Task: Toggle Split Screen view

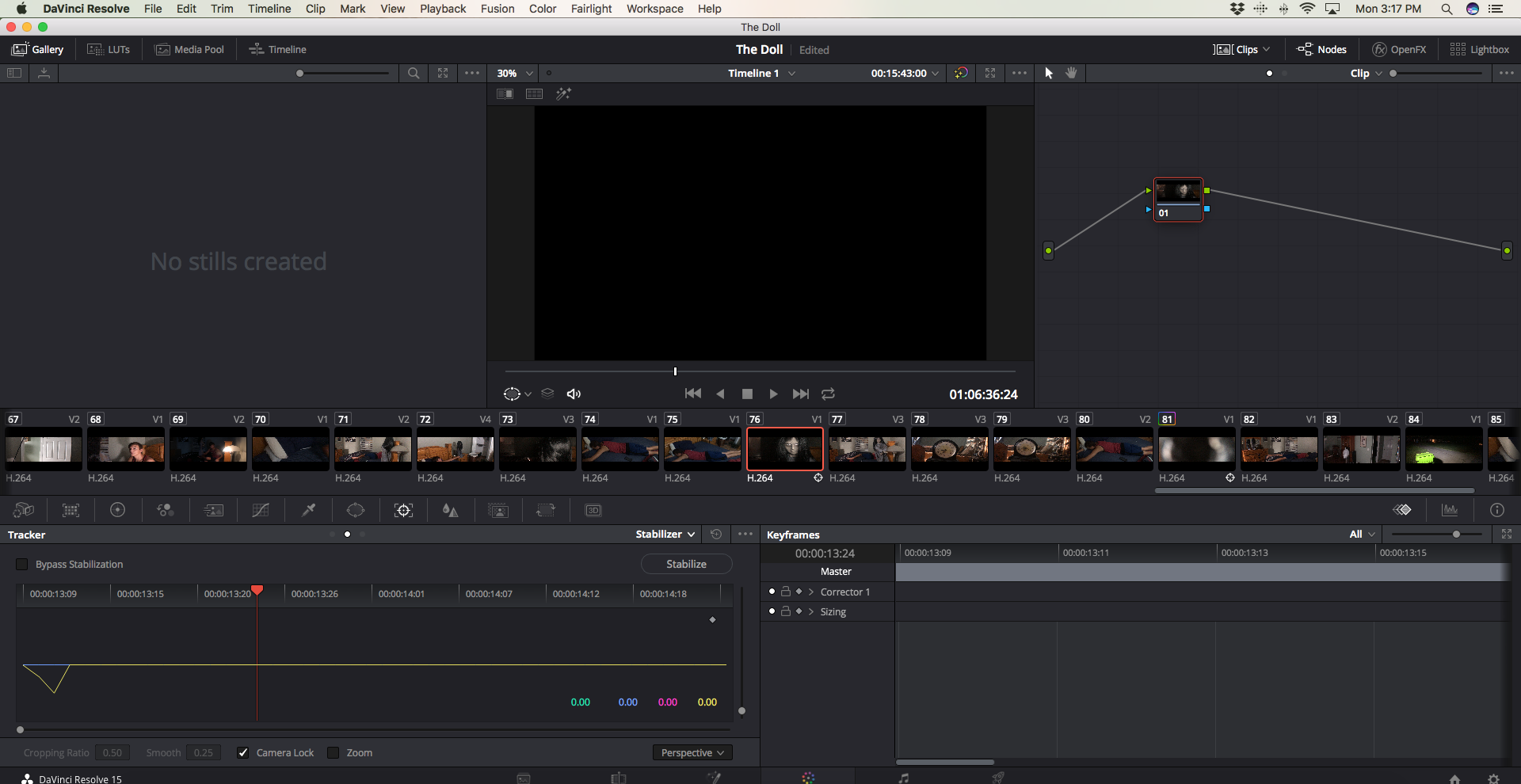Action: [535, 93]
